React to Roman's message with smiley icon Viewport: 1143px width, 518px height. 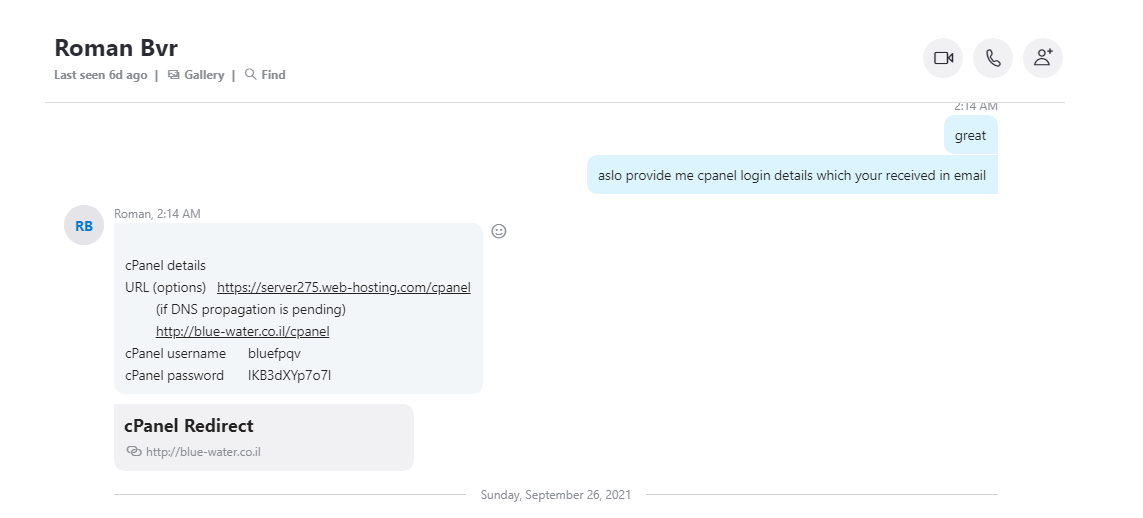coord(499,231)
